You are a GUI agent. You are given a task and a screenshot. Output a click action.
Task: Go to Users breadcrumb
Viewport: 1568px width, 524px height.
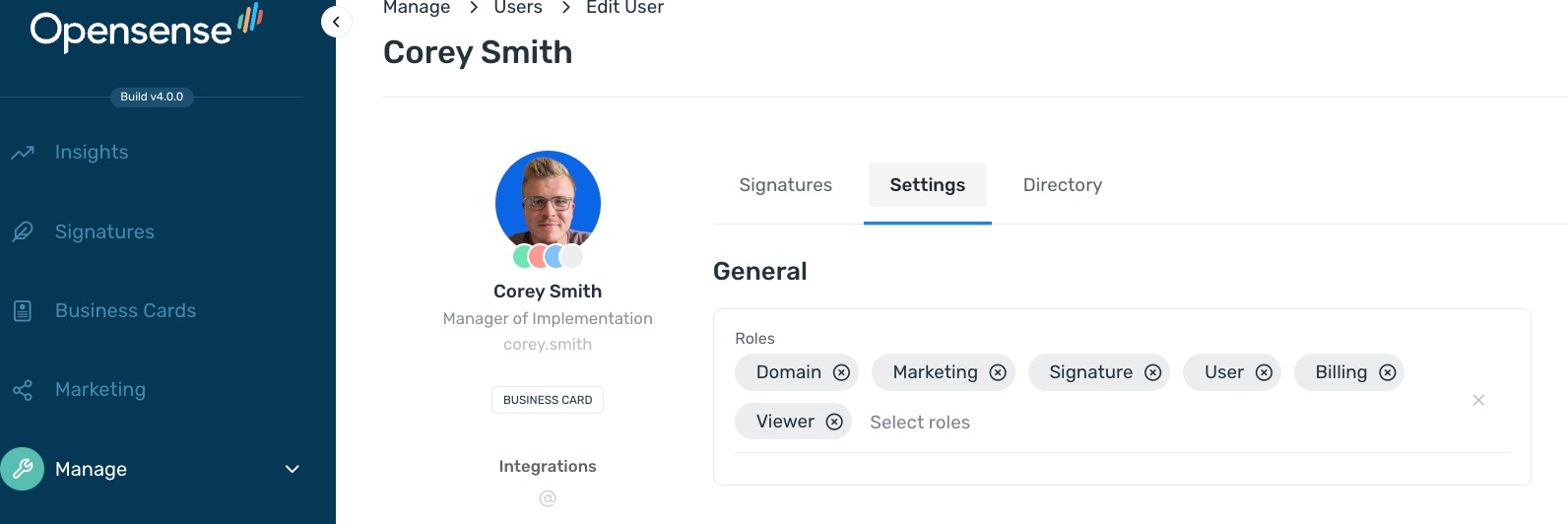[x=518, y=8]
